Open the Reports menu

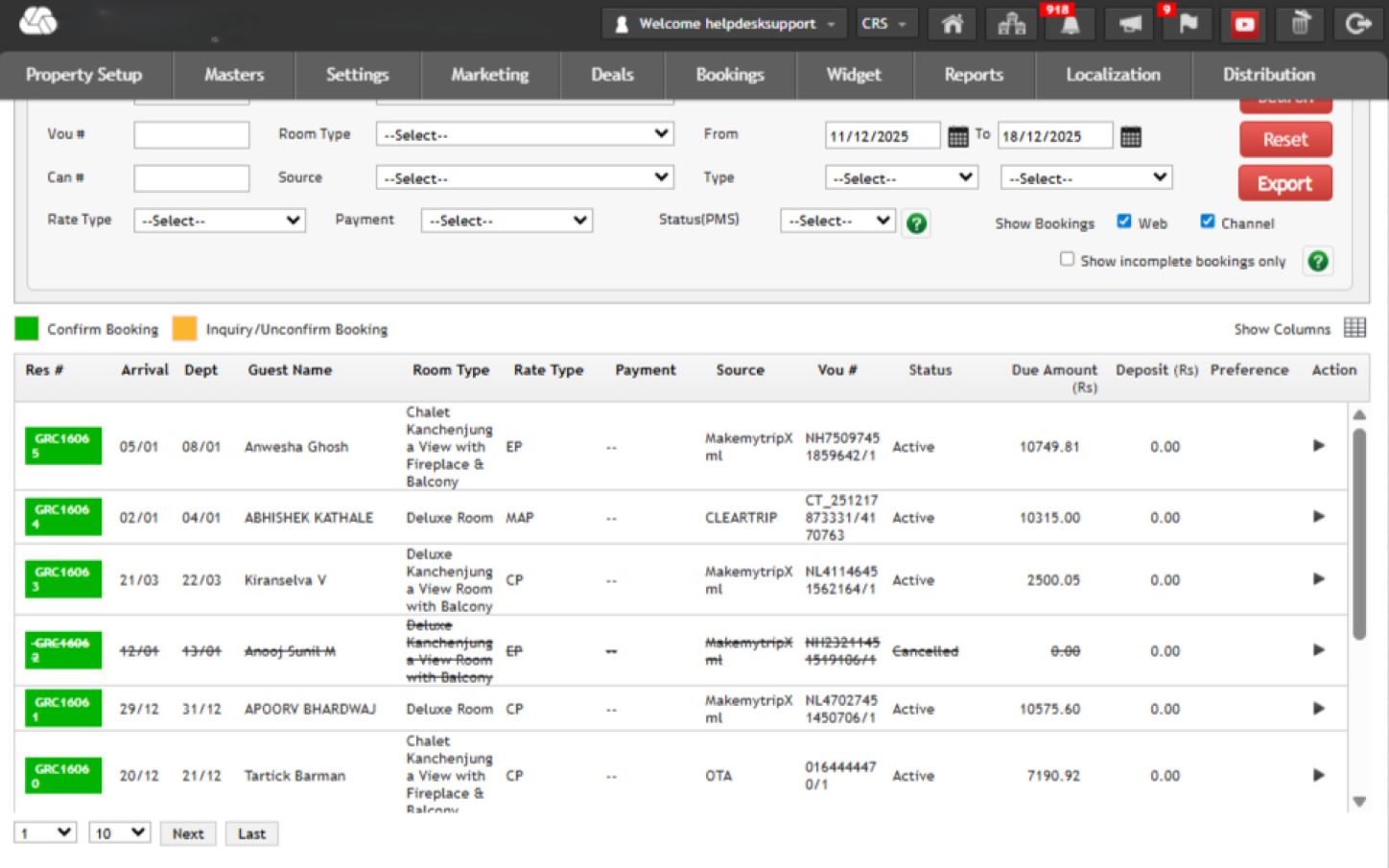[x=974, y=75]
